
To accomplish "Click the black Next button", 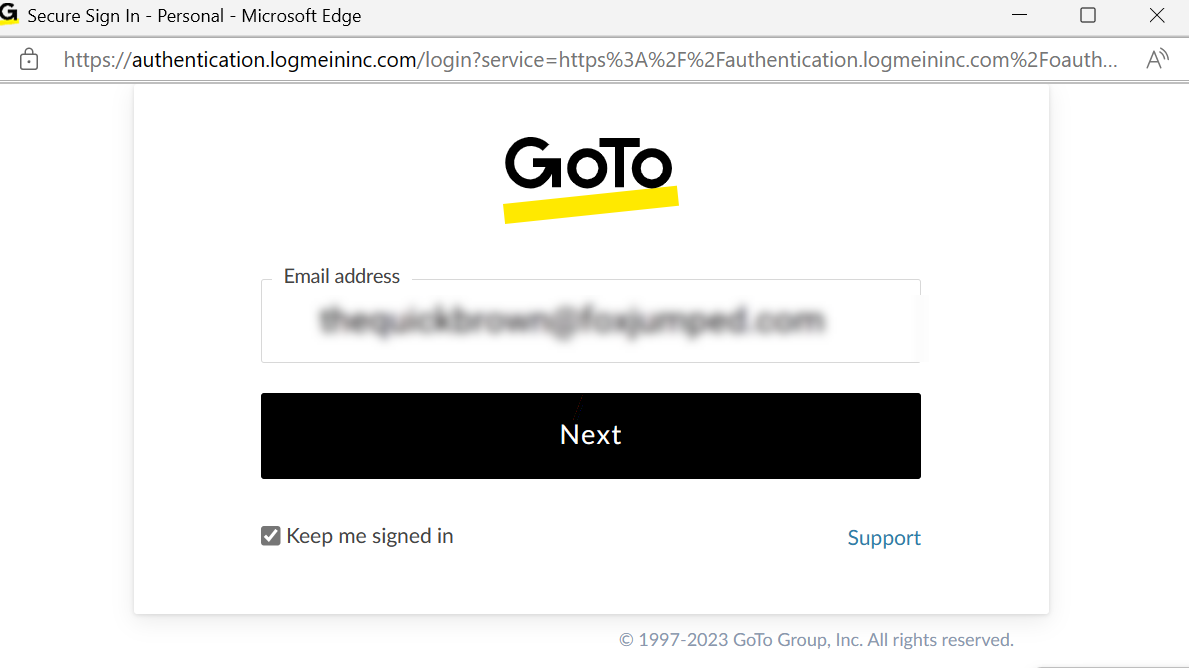I will pyautogui.click(x=591, y=436).
